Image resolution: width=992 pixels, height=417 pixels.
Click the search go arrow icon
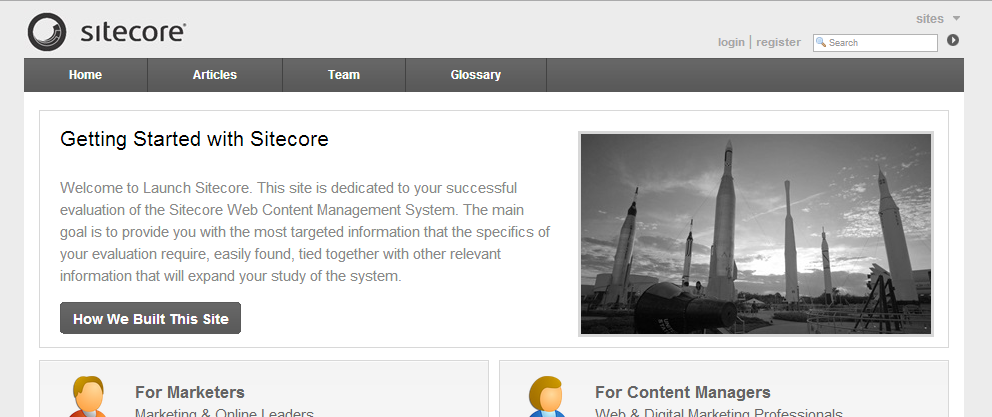tap(953, 40)
